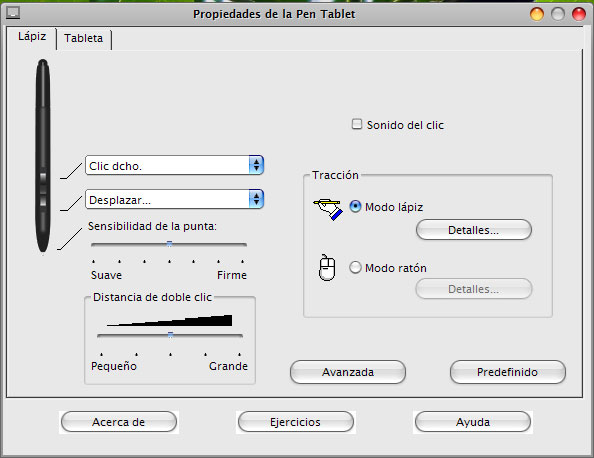Enable the Sonido del clic checkbox
This screenshot has height=458, width=594.
coord(356,124)
